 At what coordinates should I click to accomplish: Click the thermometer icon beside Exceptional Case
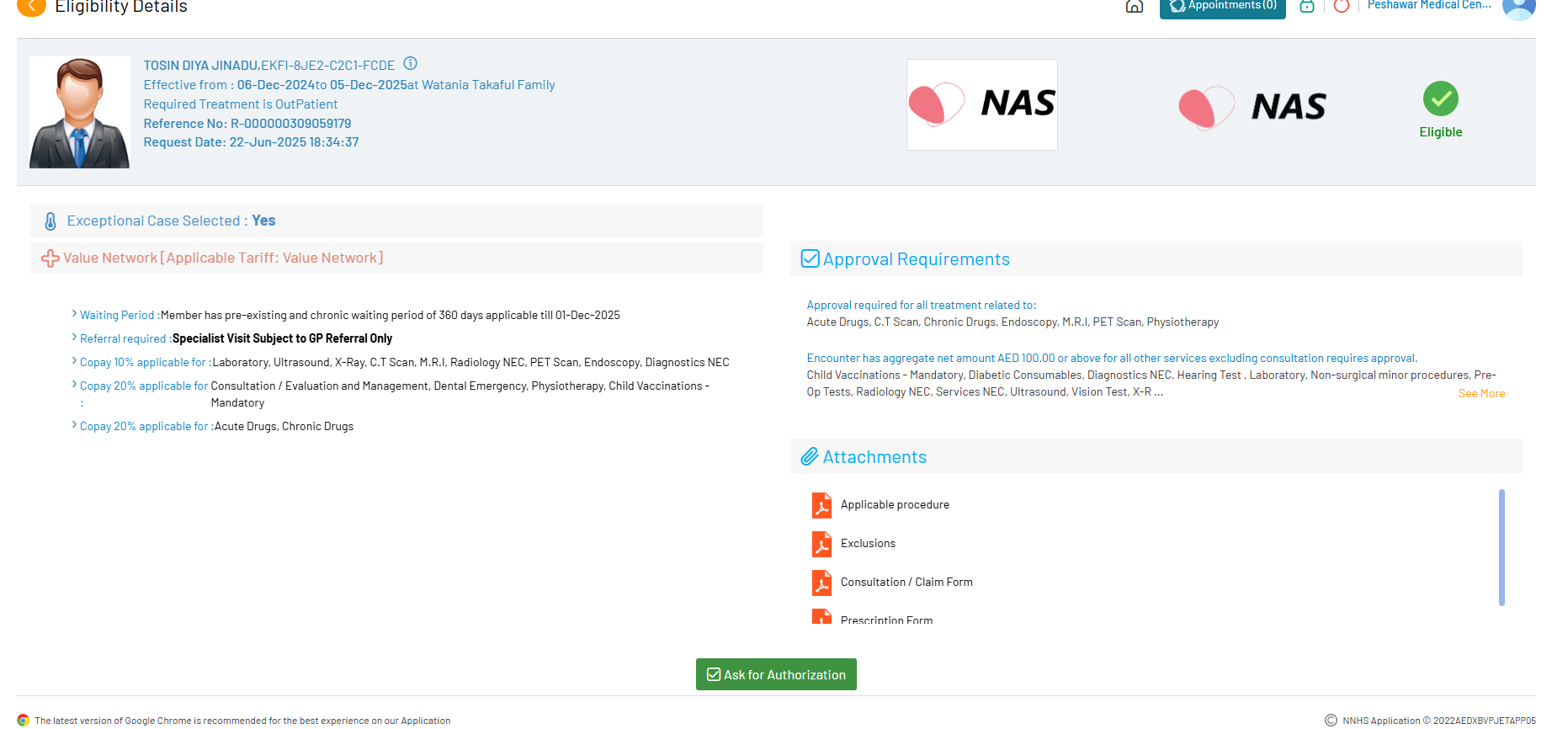[50, 221]
